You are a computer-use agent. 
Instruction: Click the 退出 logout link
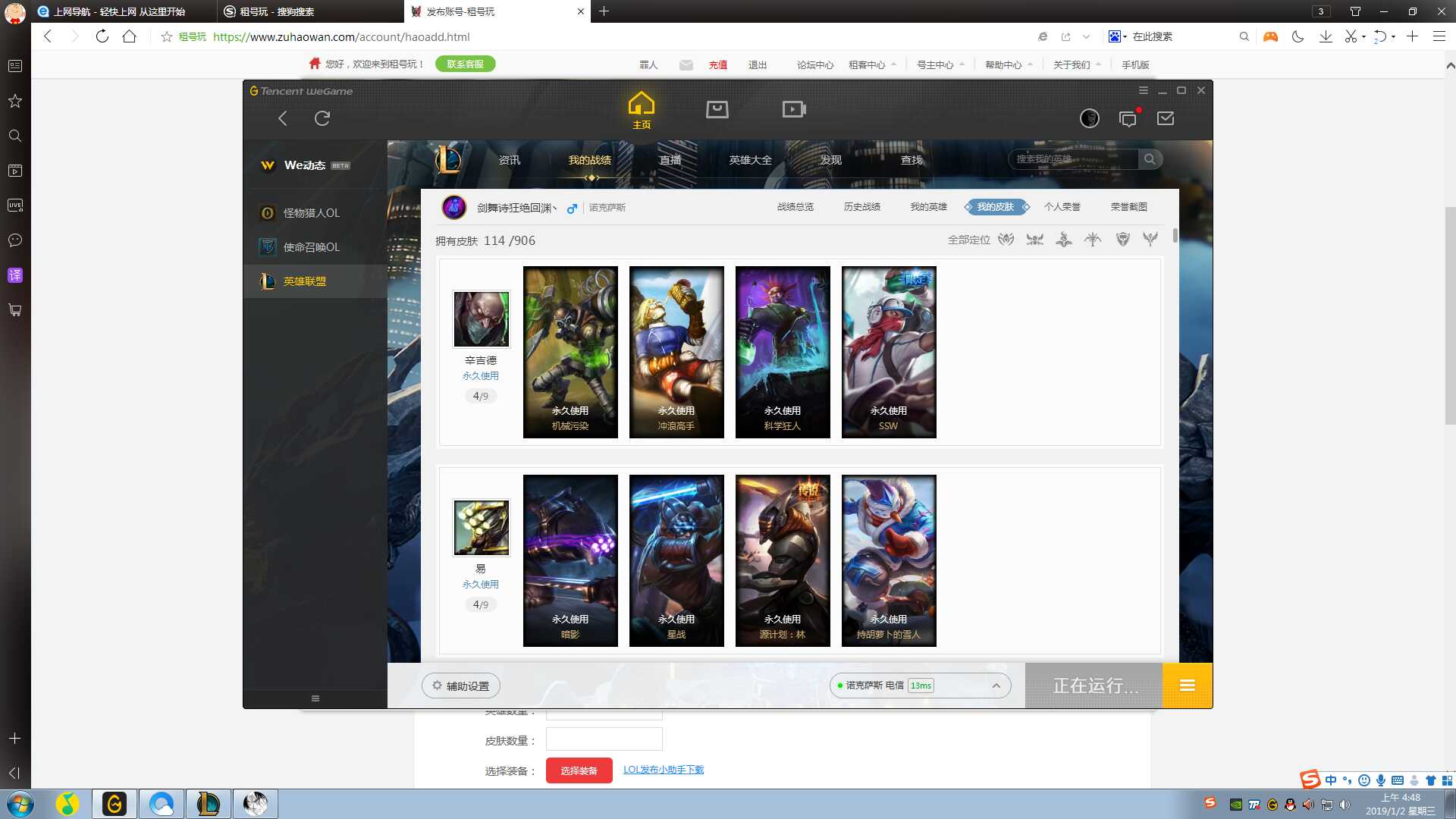tap(758, 64)
